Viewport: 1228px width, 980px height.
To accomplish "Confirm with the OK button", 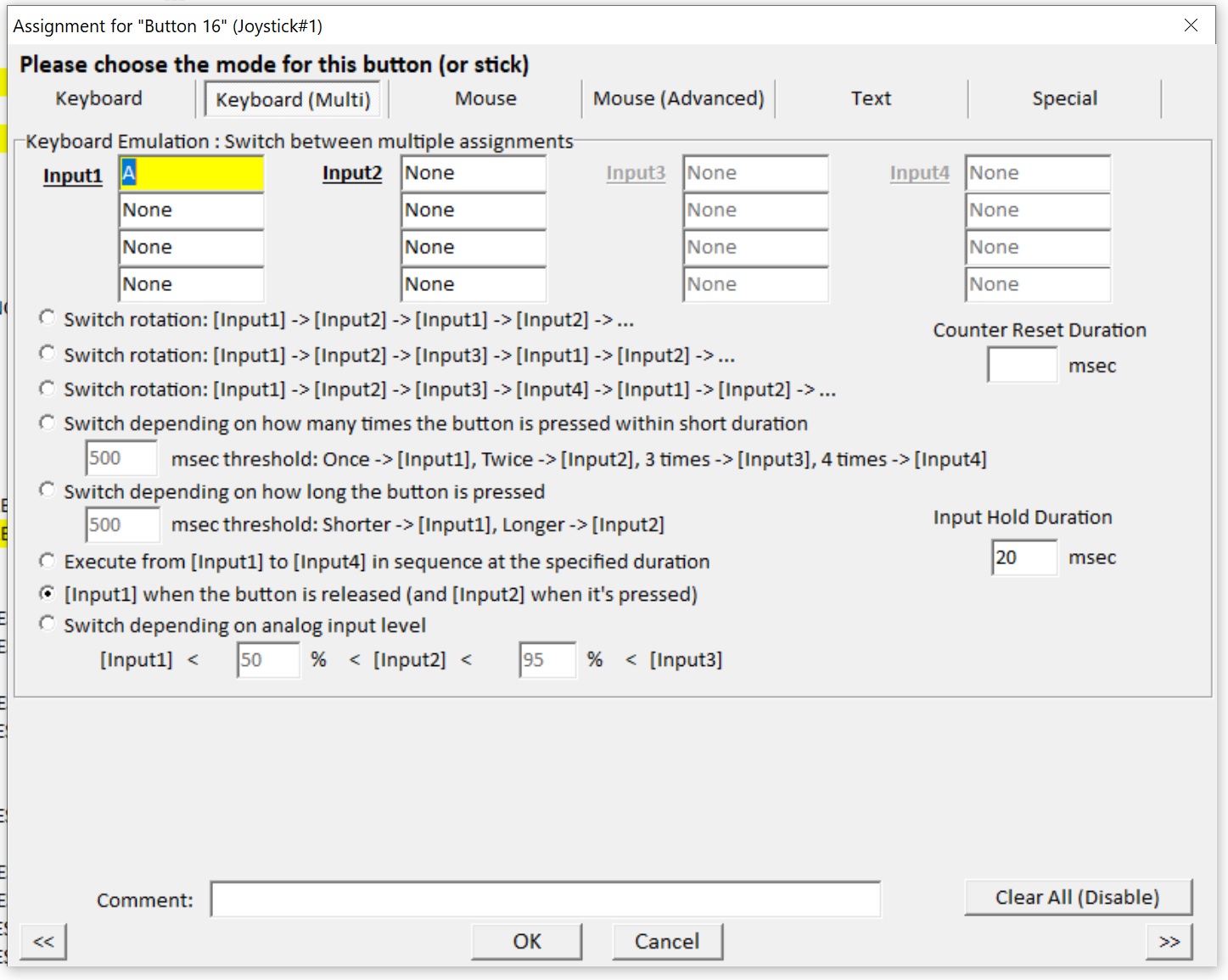I will 527,942.
